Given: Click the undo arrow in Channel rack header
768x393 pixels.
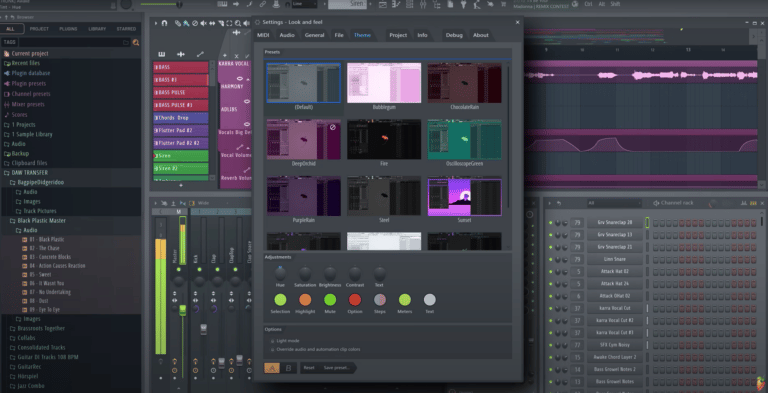Looking at the screenshot, I should (x=559, y=203).
